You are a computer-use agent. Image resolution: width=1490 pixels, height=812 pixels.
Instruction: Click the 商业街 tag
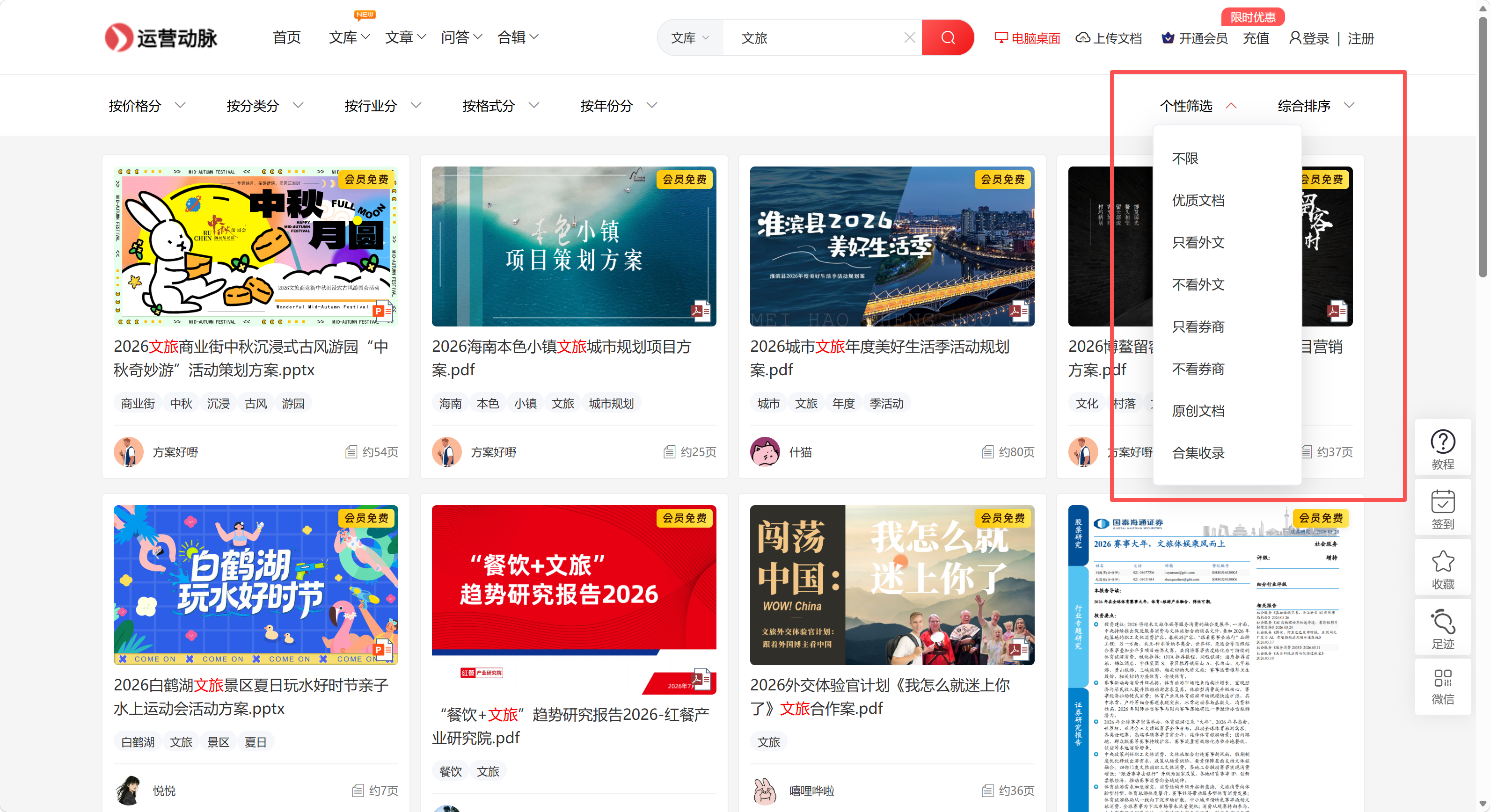pyautogui.click(x=138, y=403)
